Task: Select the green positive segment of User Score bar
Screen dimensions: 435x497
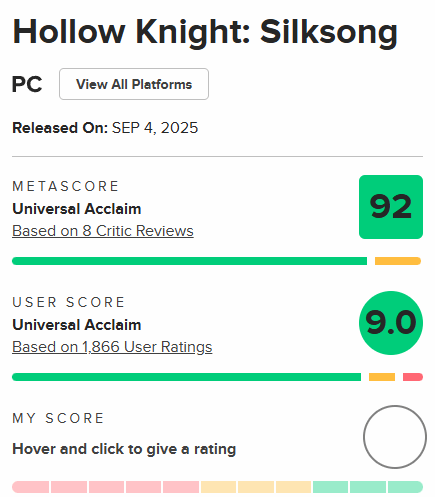Action: click(186, 377)
